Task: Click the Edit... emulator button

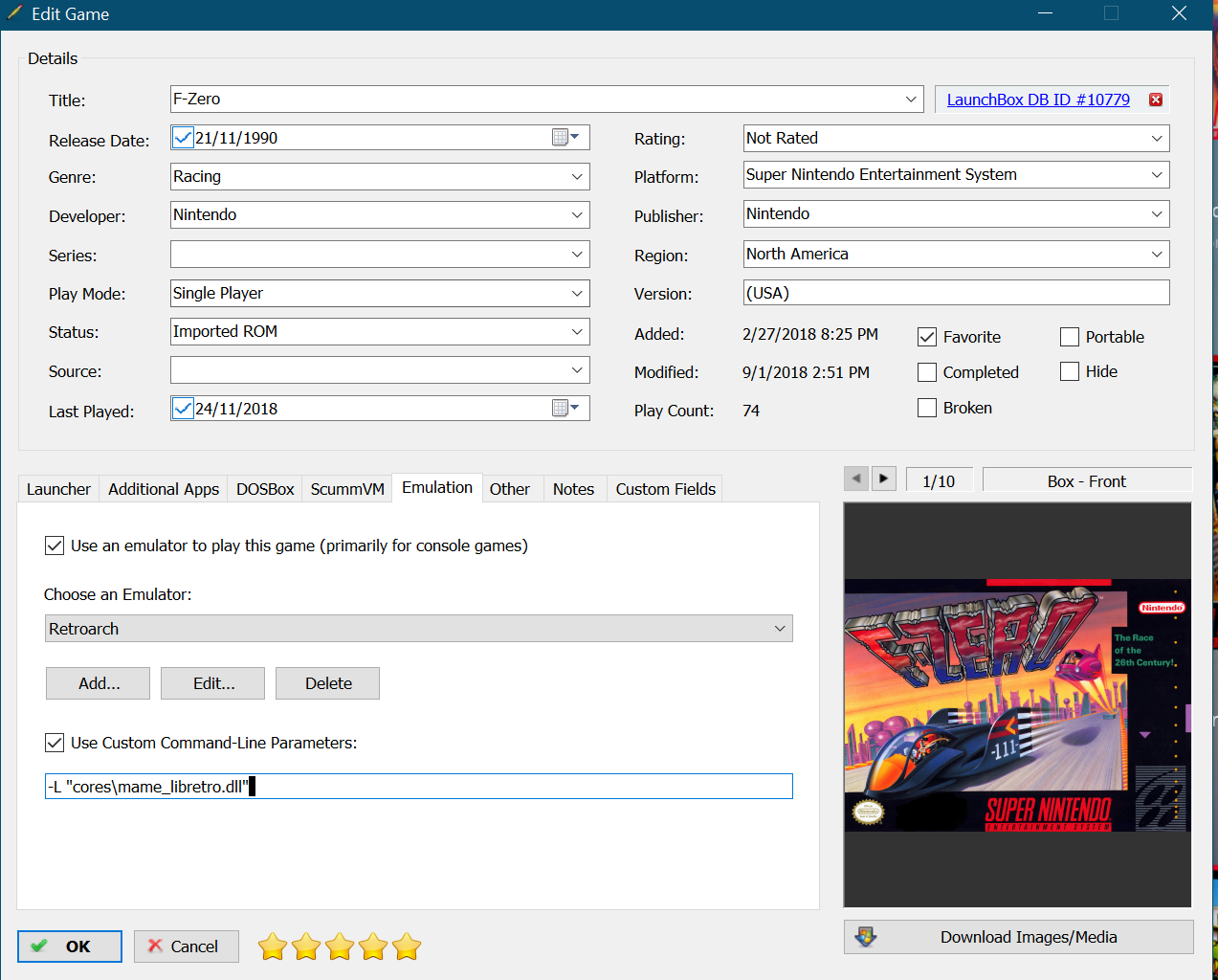Action: (213, 683)
